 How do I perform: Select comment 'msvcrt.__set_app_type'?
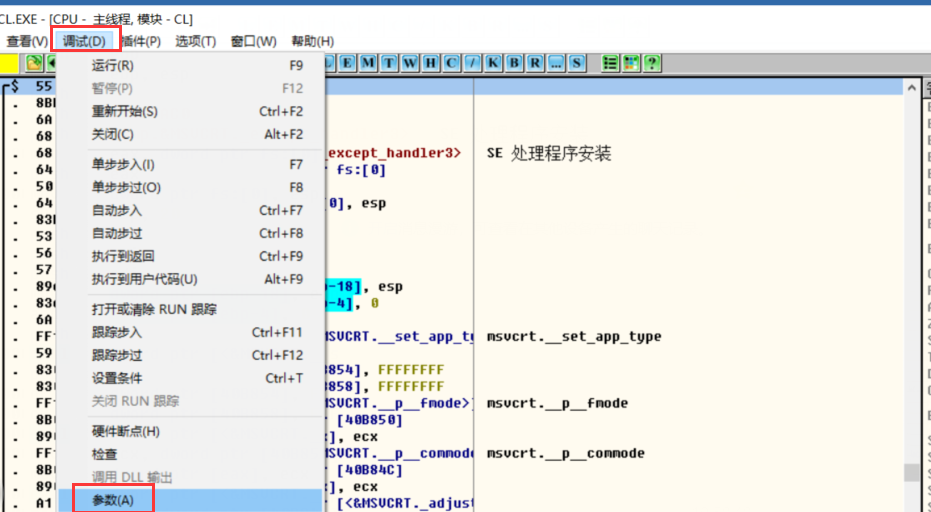point(574,337)
